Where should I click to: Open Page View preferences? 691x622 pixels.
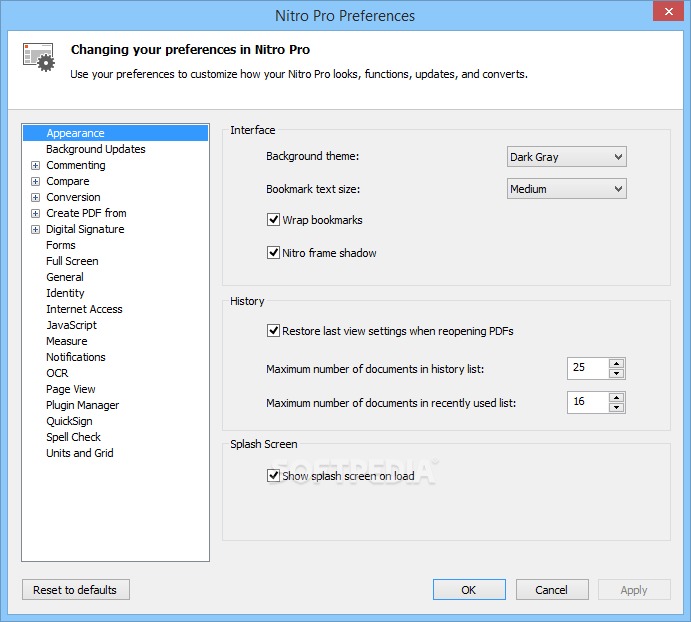71,389
